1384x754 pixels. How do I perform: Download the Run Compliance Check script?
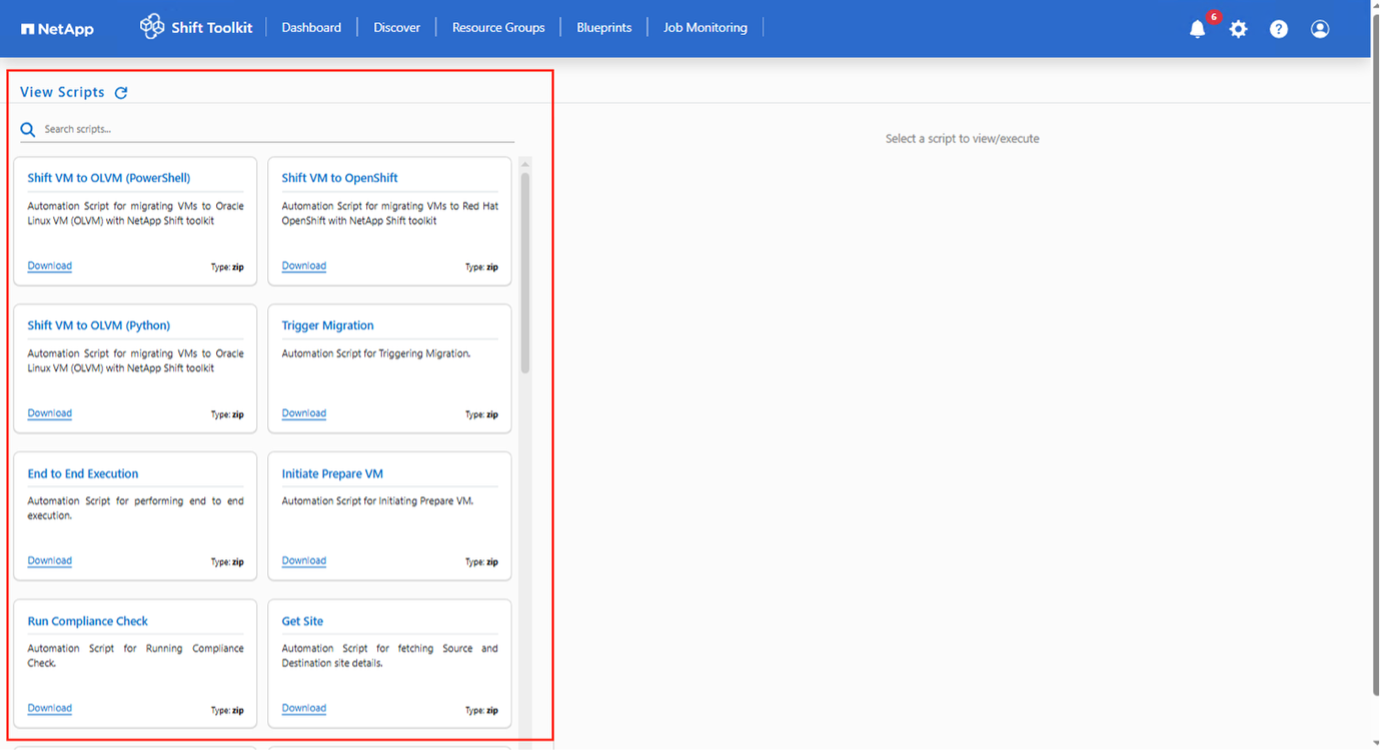(50, 710)
